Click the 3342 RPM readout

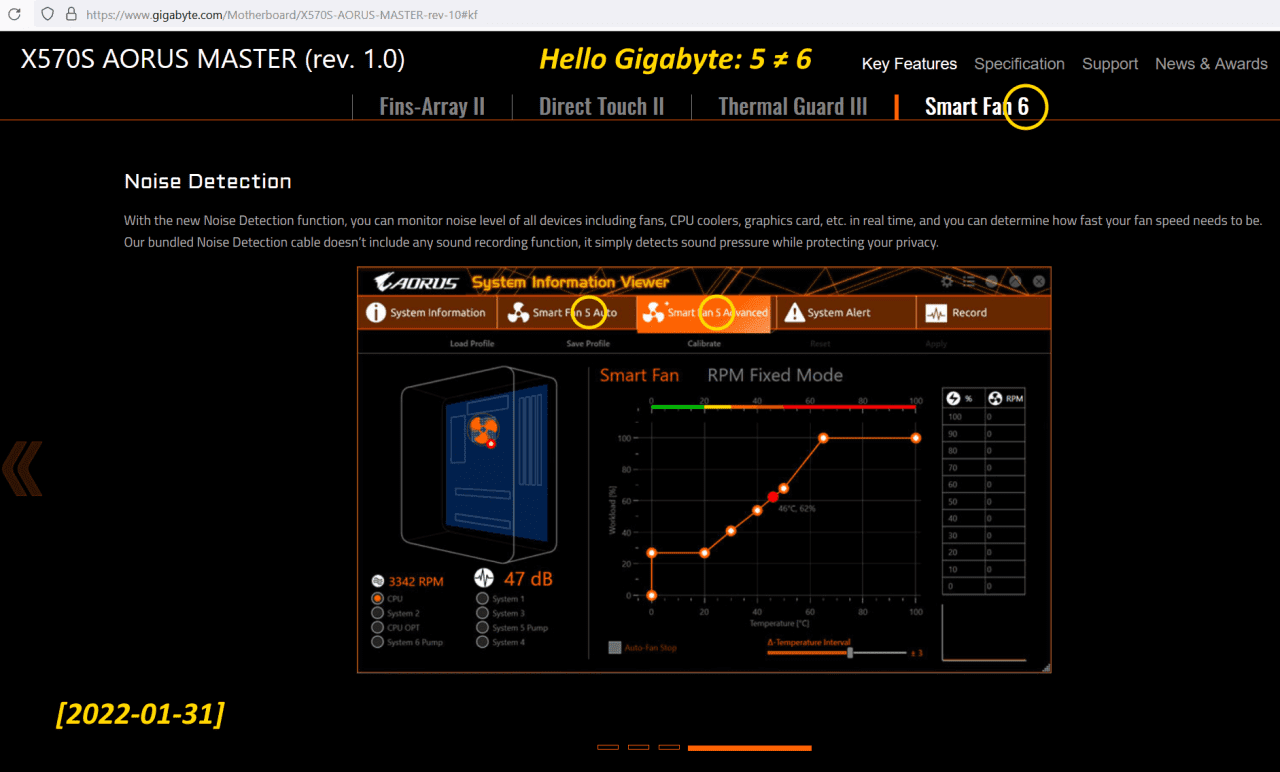tap(416, 581)
